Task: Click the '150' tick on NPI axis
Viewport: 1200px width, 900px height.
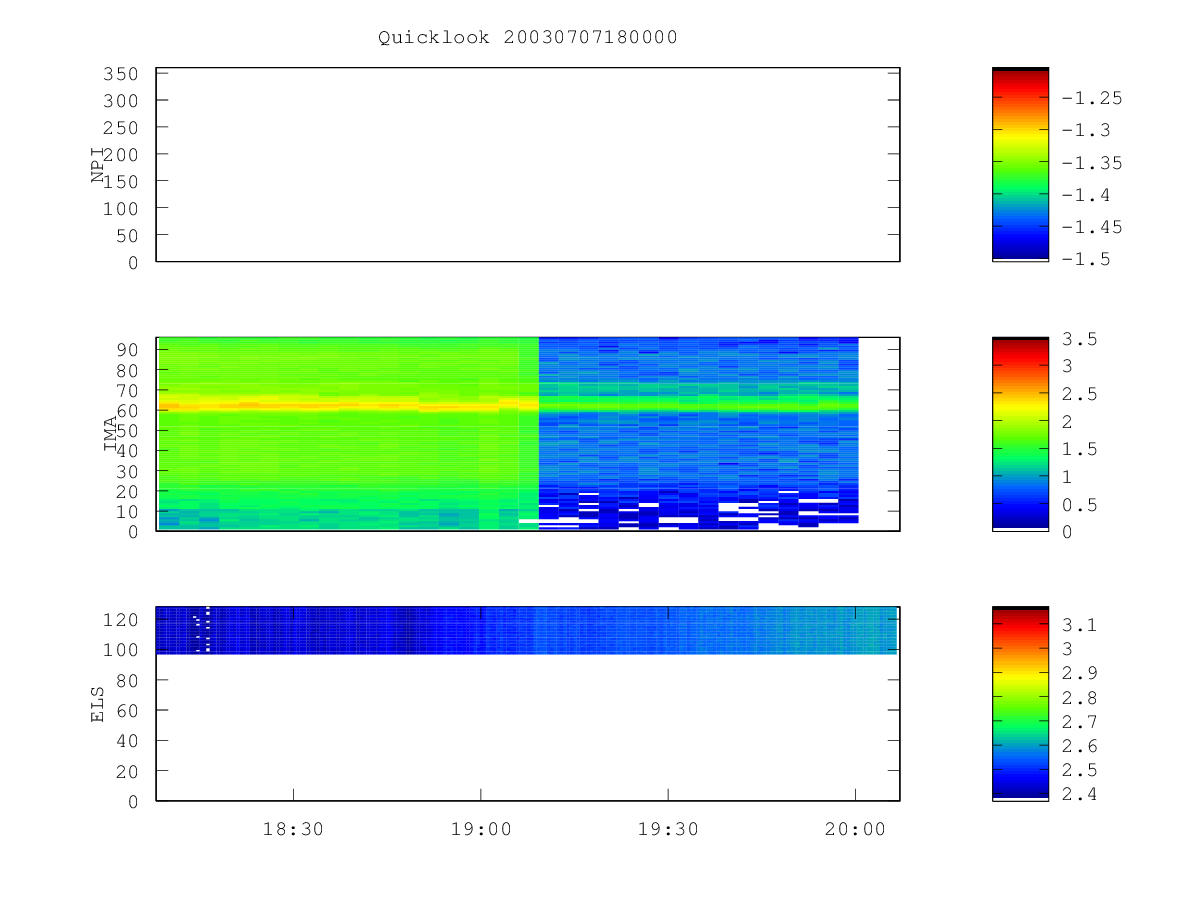Action: (x=119, y=181)
